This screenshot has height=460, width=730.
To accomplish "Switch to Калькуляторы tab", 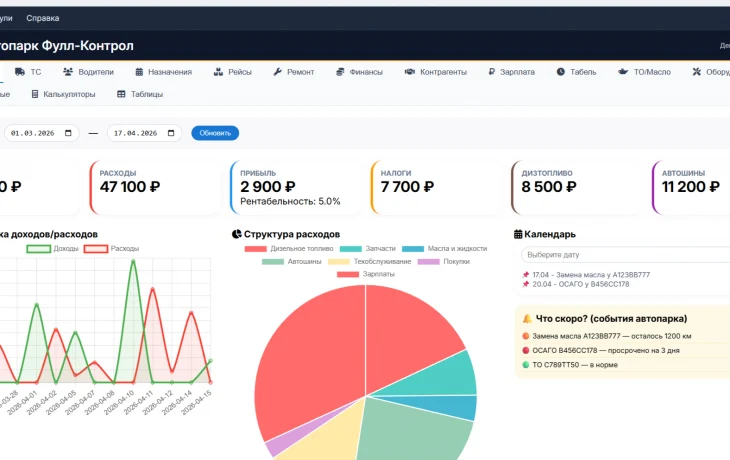I will [x=63, y=95].
